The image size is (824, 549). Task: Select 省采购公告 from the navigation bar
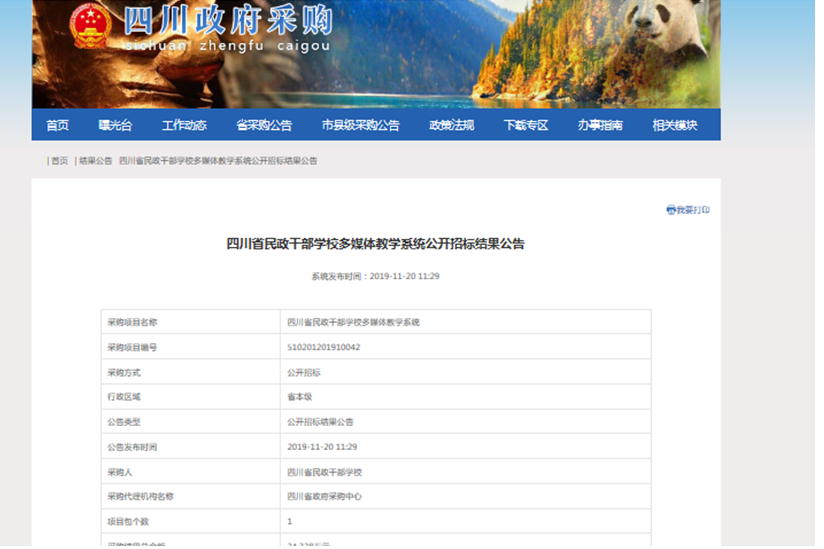click(x=264, y=125)
